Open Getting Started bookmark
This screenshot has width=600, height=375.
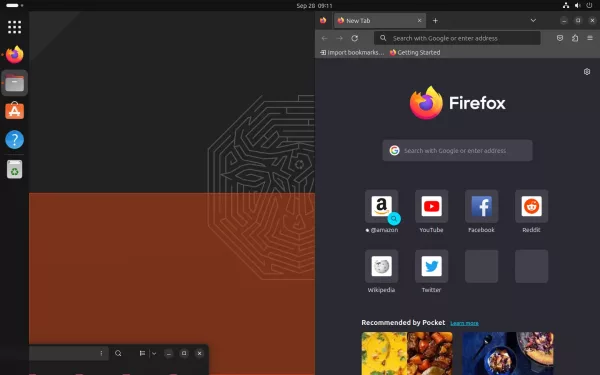pyautogui.click(x=415, y=52)
